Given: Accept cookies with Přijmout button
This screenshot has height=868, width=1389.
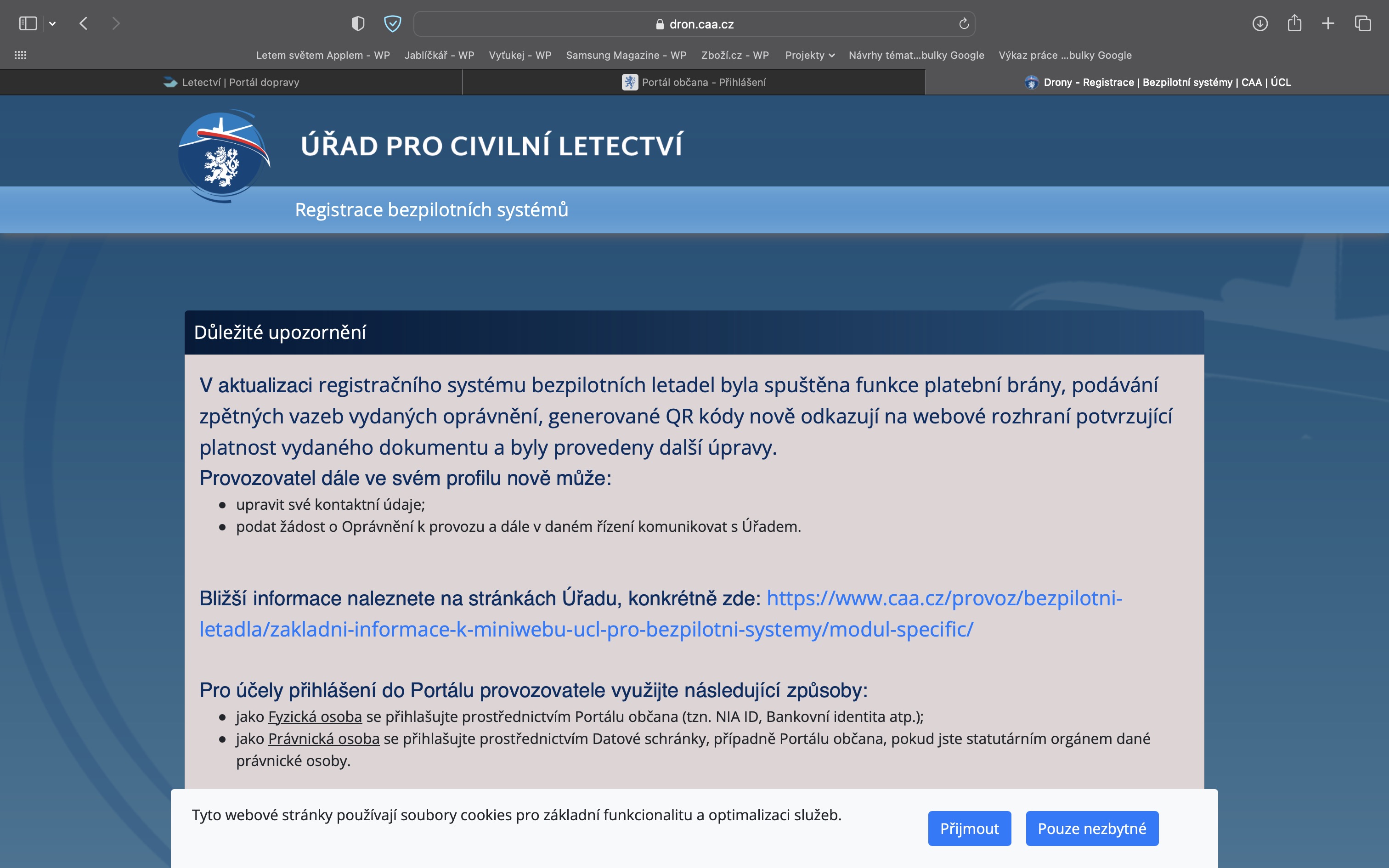Looking at the screenshot, I should (969, 828).
